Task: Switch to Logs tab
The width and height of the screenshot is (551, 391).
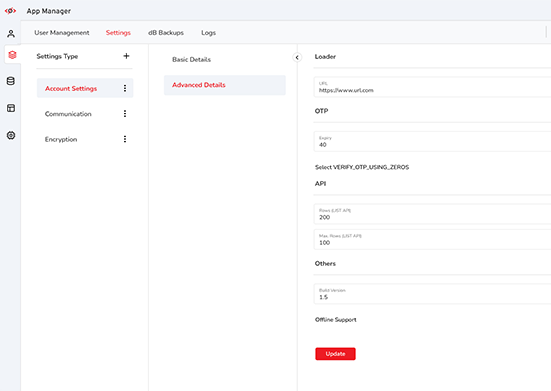Action: [208, 33]
